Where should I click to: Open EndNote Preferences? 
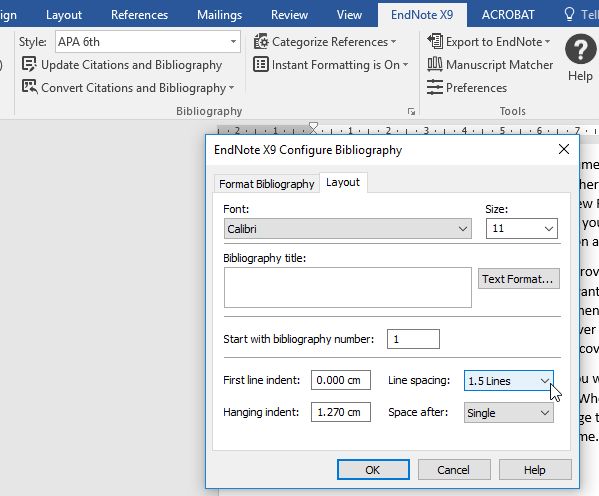point(467,88)
